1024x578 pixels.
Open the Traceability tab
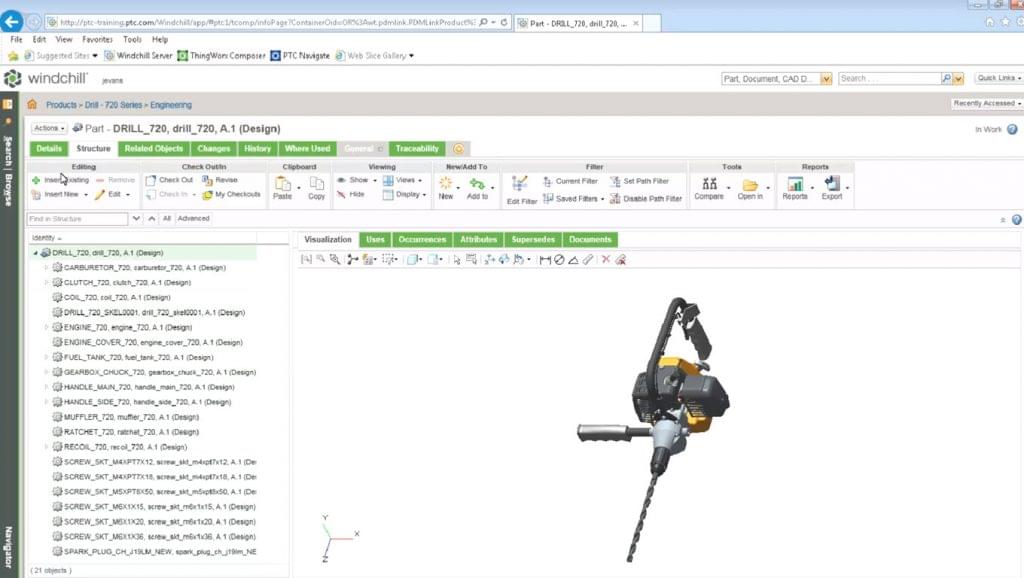(x=417, y=149)
